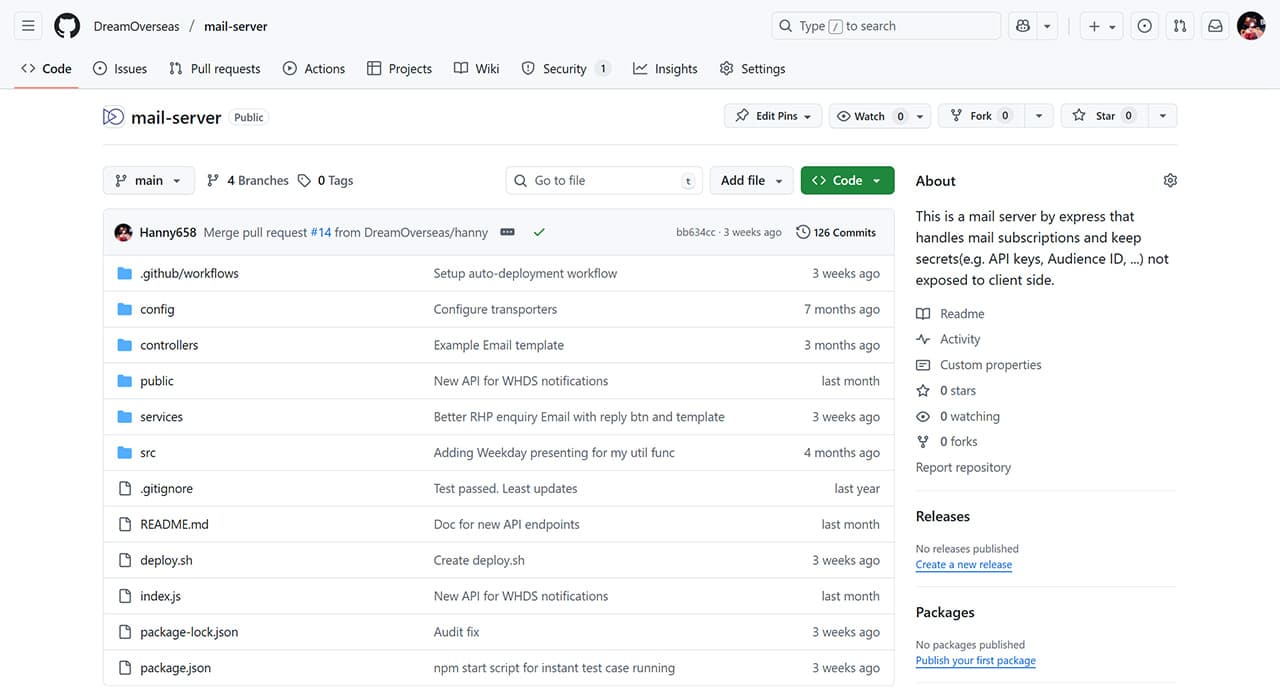Viewport: 1280px width, 698px height.
Task: Expand the Add file dropdown
Action: [x=751, y=181]
